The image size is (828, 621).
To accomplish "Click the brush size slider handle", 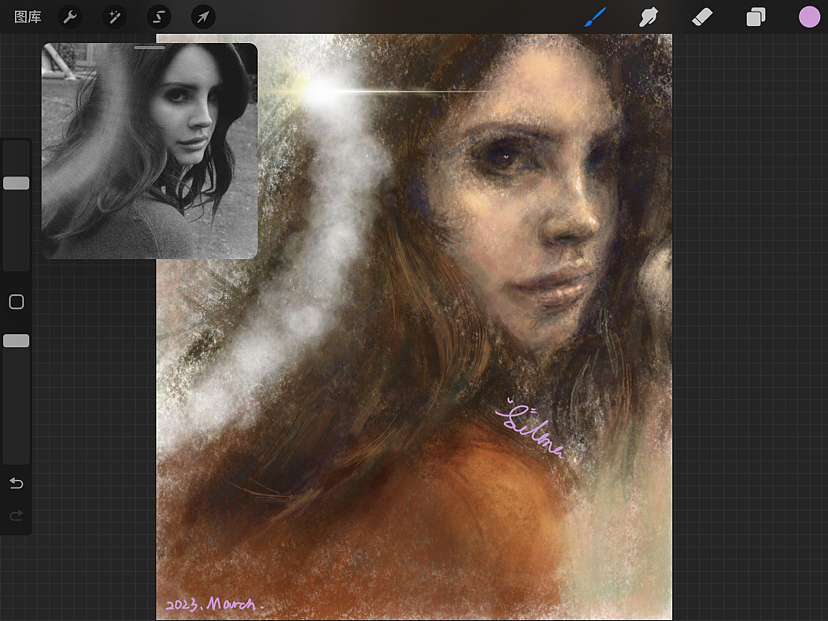I will (x=16, y=183).
